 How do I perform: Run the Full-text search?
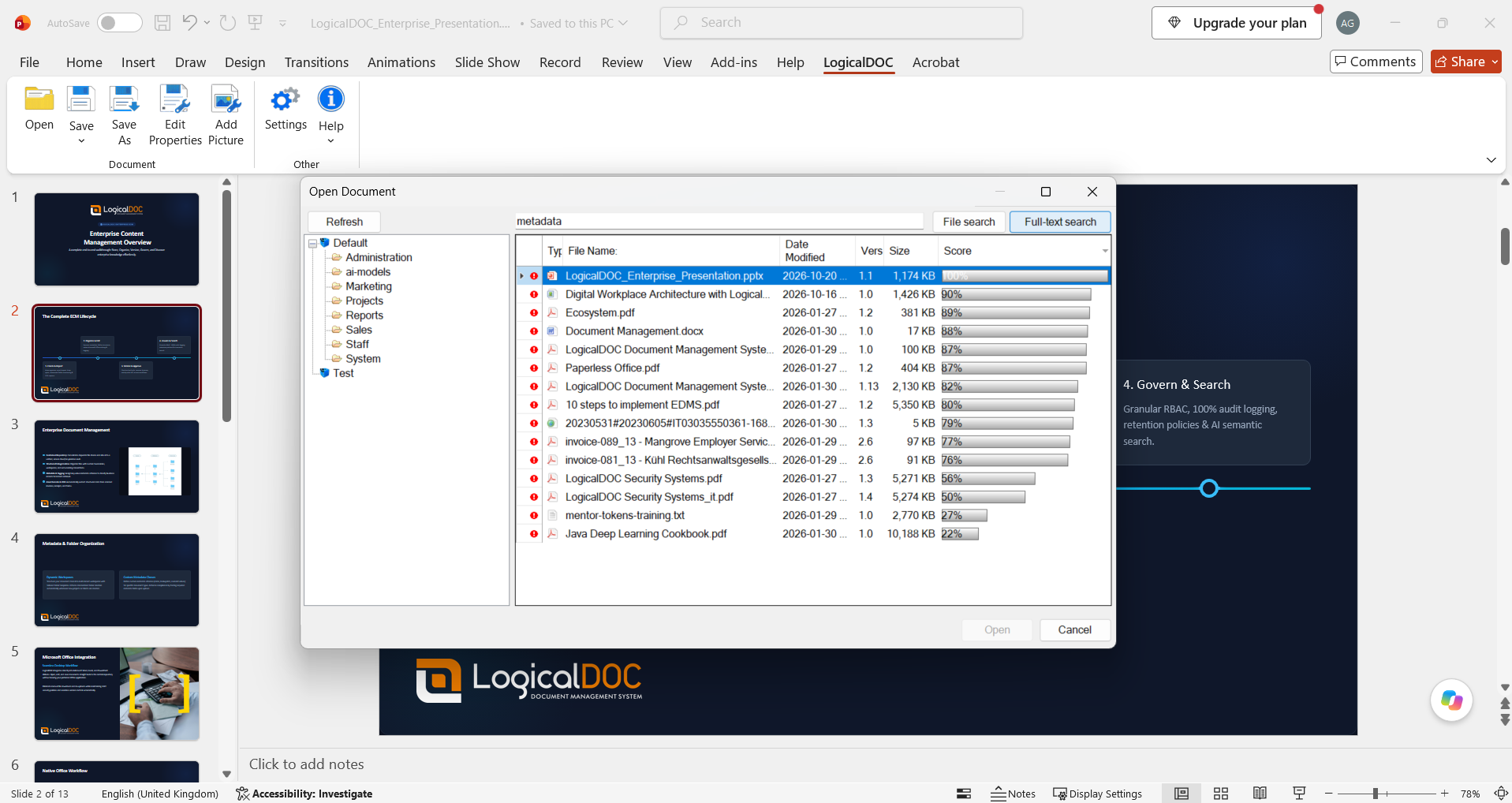[x=1060, y=222]
